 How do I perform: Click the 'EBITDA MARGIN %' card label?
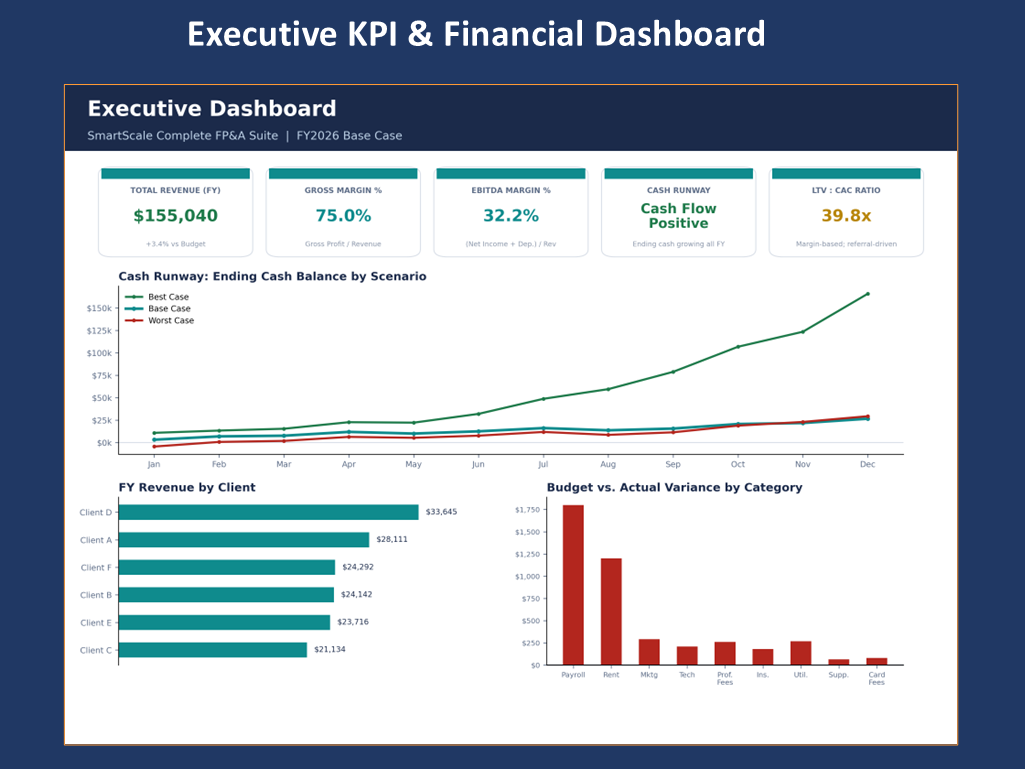[x=511, y=190]
